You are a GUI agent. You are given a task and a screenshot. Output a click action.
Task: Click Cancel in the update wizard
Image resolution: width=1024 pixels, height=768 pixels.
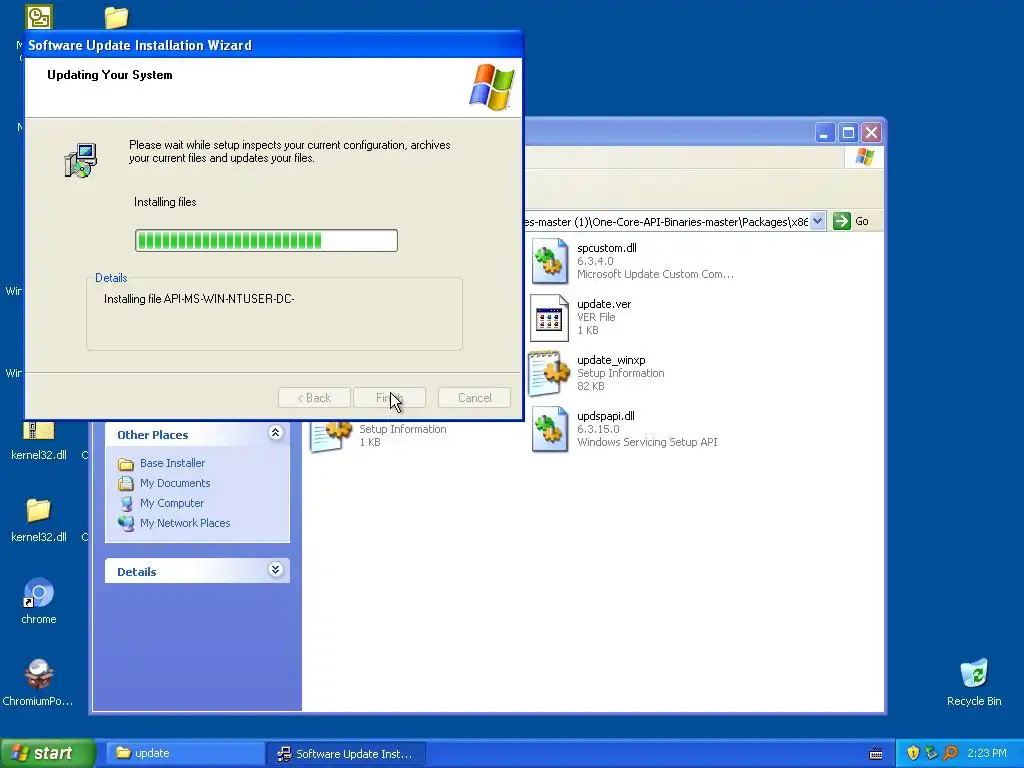[x=474, y=398]
